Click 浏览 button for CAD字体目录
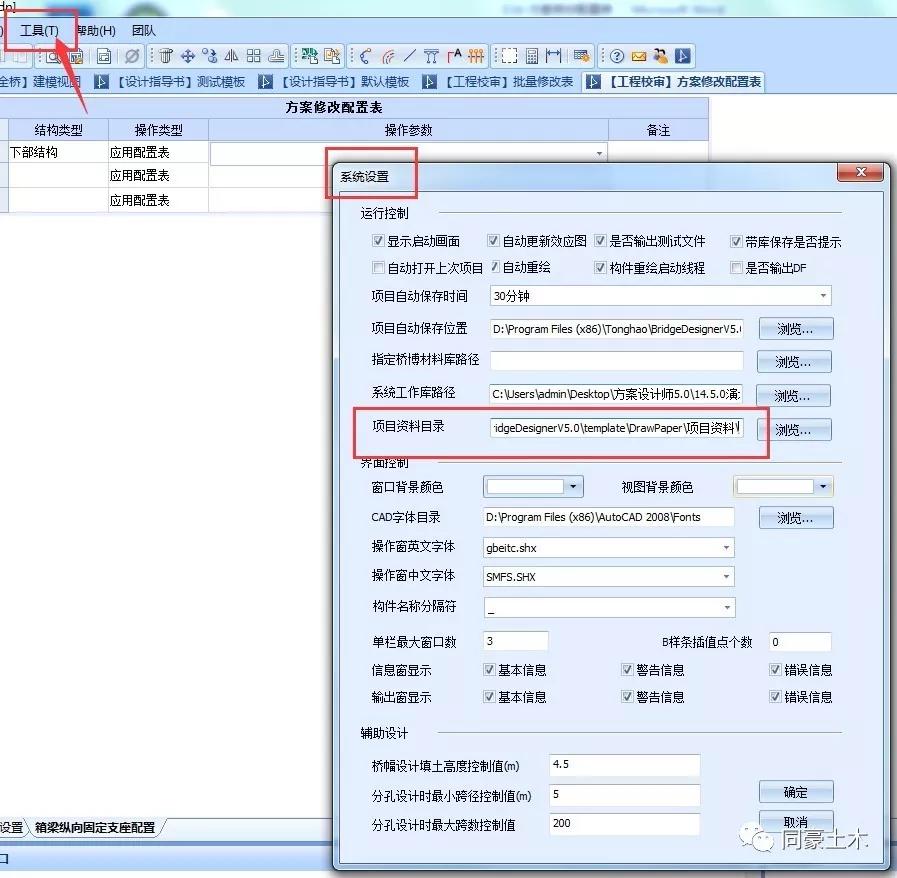This screenshot has width=897, height=878. coord(796,518)
